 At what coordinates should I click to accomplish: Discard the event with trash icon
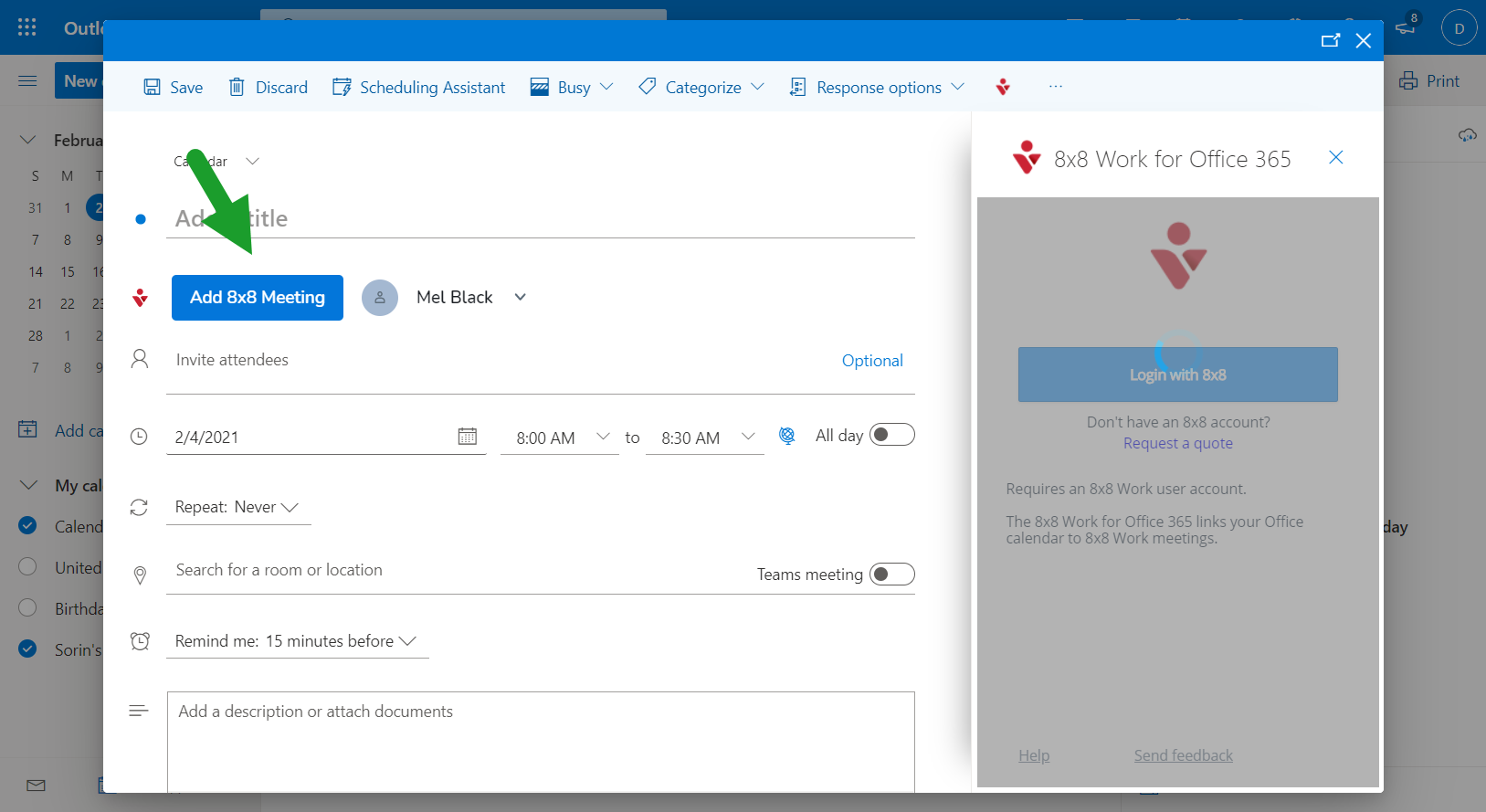[237, 87]
